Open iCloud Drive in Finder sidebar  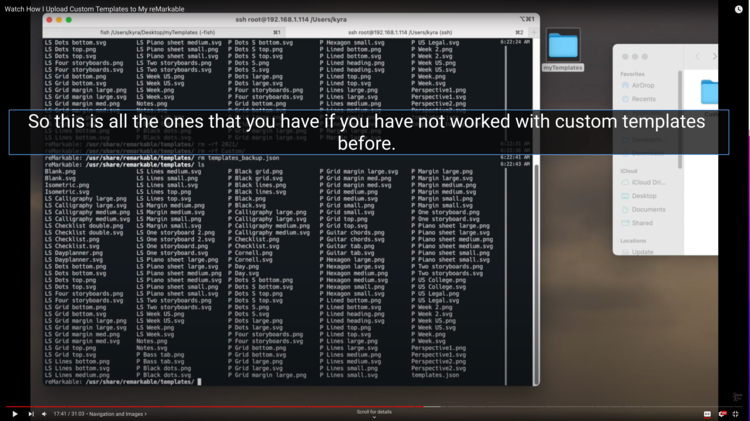(x=648, y=182)
